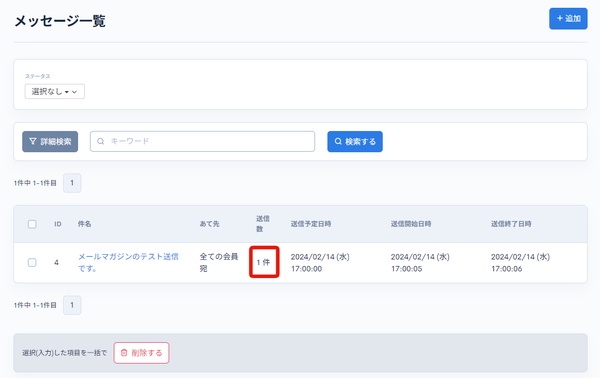Click the あて先 column header
600x378 pixels.
pos(210,224)
